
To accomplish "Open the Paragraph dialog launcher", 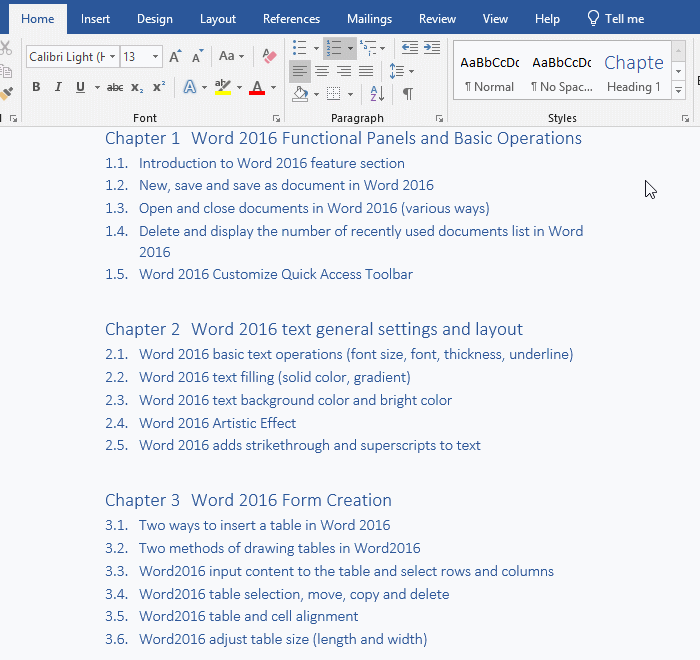I will coord(439,118).
